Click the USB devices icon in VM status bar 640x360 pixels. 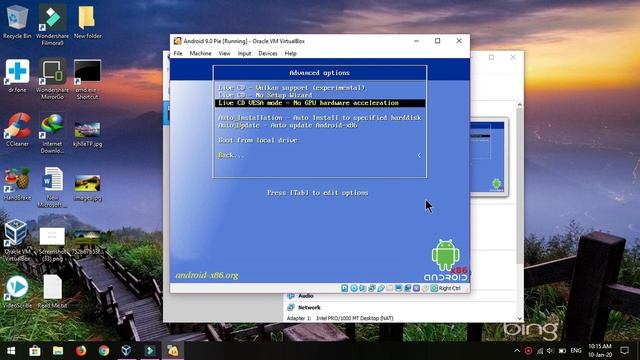pos(381,288)
